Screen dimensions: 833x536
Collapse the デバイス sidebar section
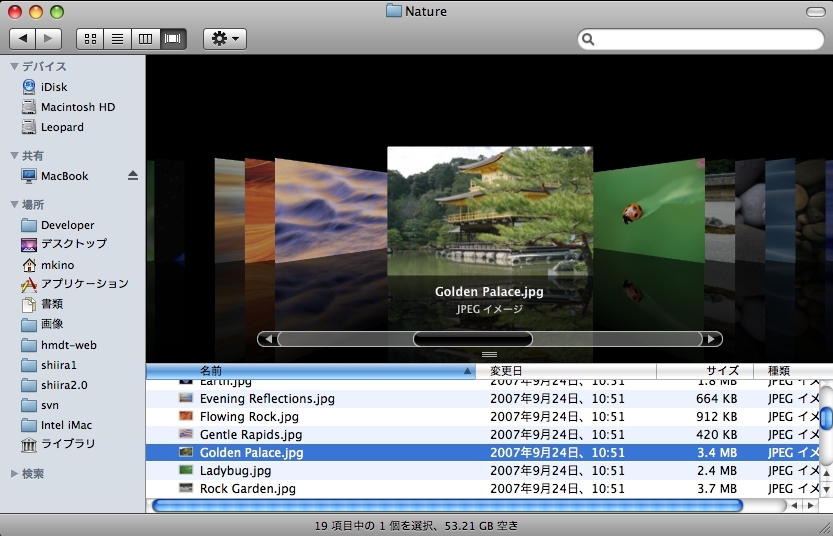tap(15, 66)
